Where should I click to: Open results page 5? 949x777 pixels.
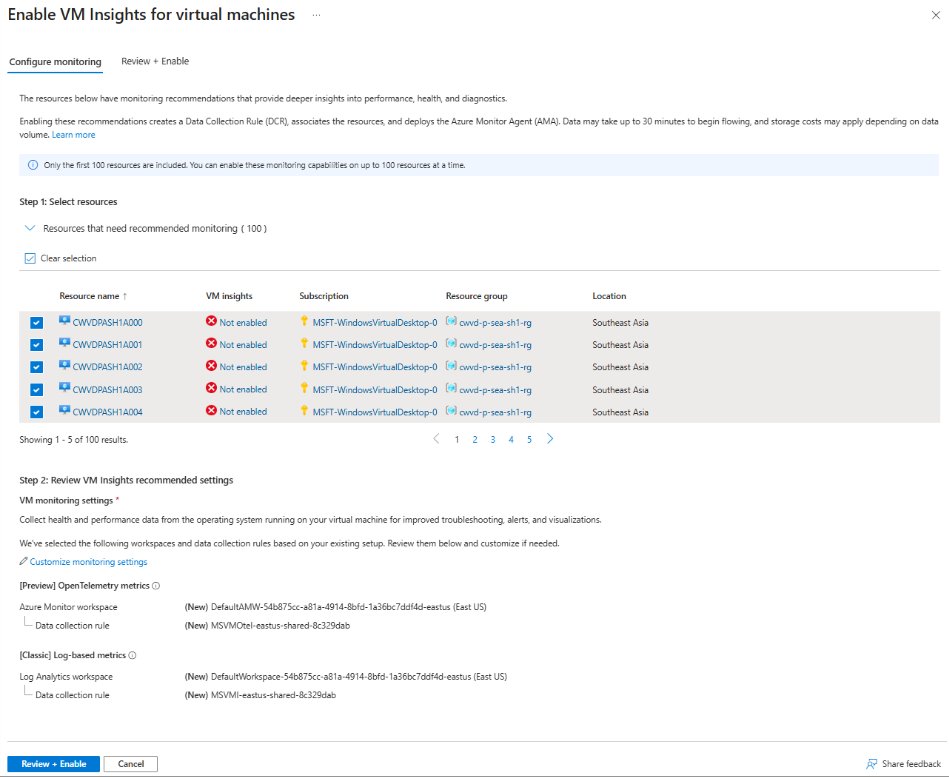pos(529,440)
